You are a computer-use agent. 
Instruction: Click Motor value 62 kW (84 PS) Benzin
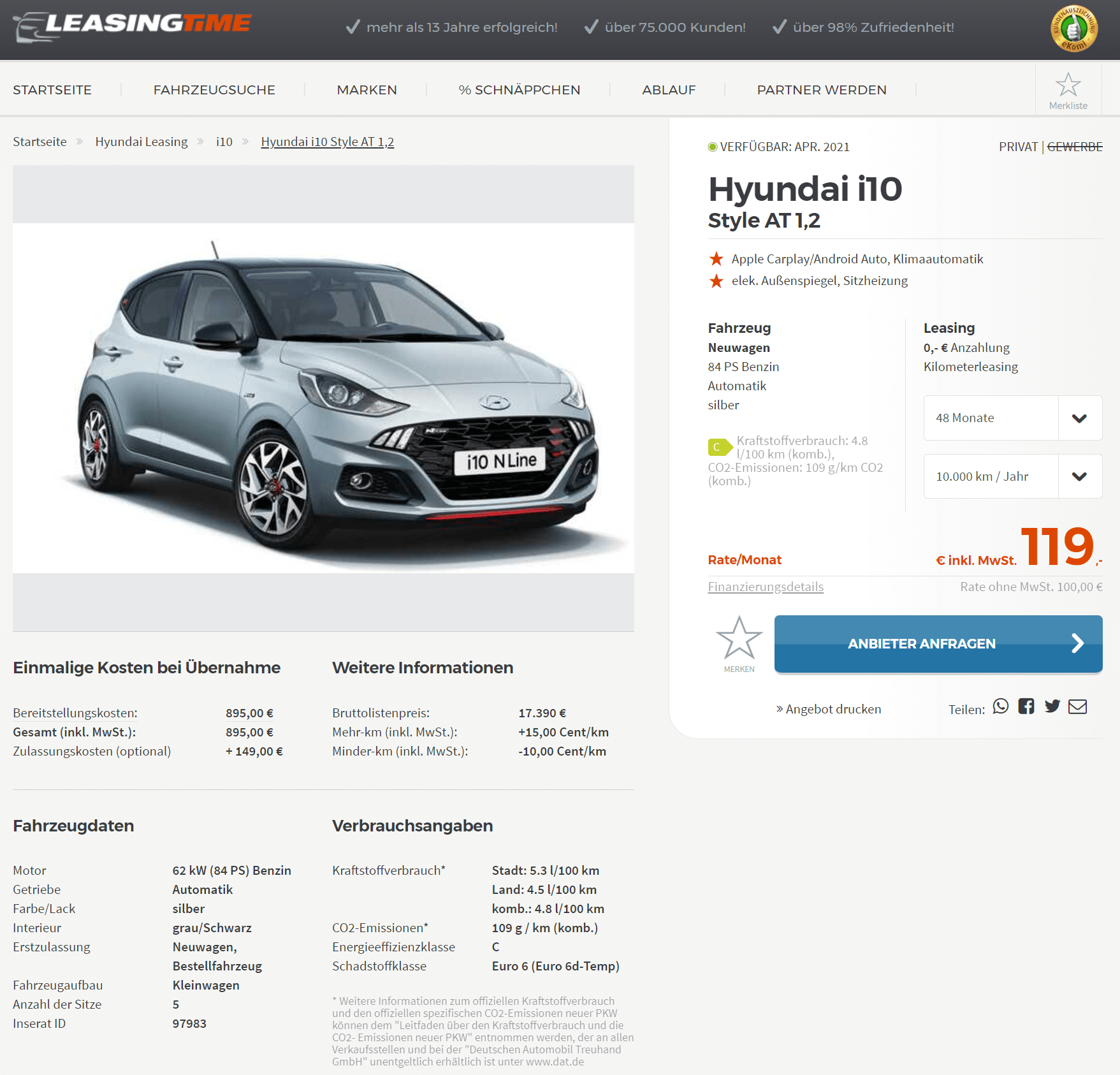click(x=231, y=870)
